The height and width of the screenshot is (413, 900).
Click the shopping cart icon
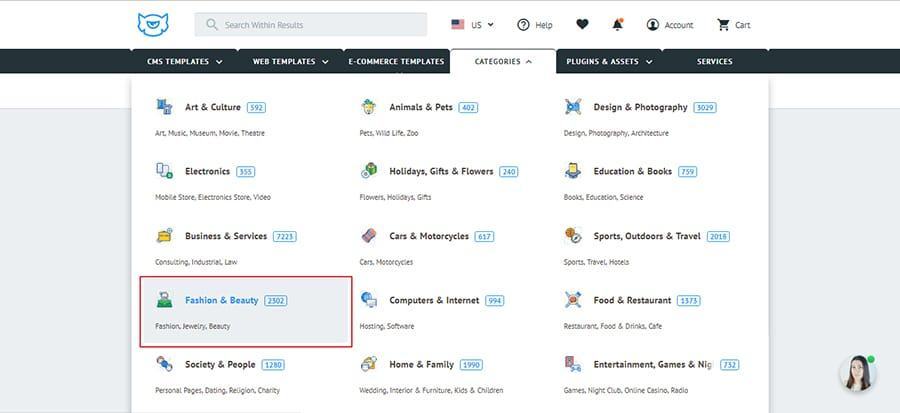[723, 25]
